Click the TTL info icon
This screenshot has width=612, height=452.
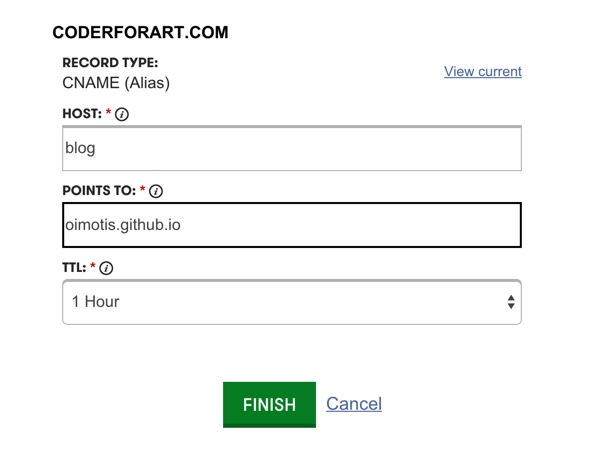[x=107, y=268]
